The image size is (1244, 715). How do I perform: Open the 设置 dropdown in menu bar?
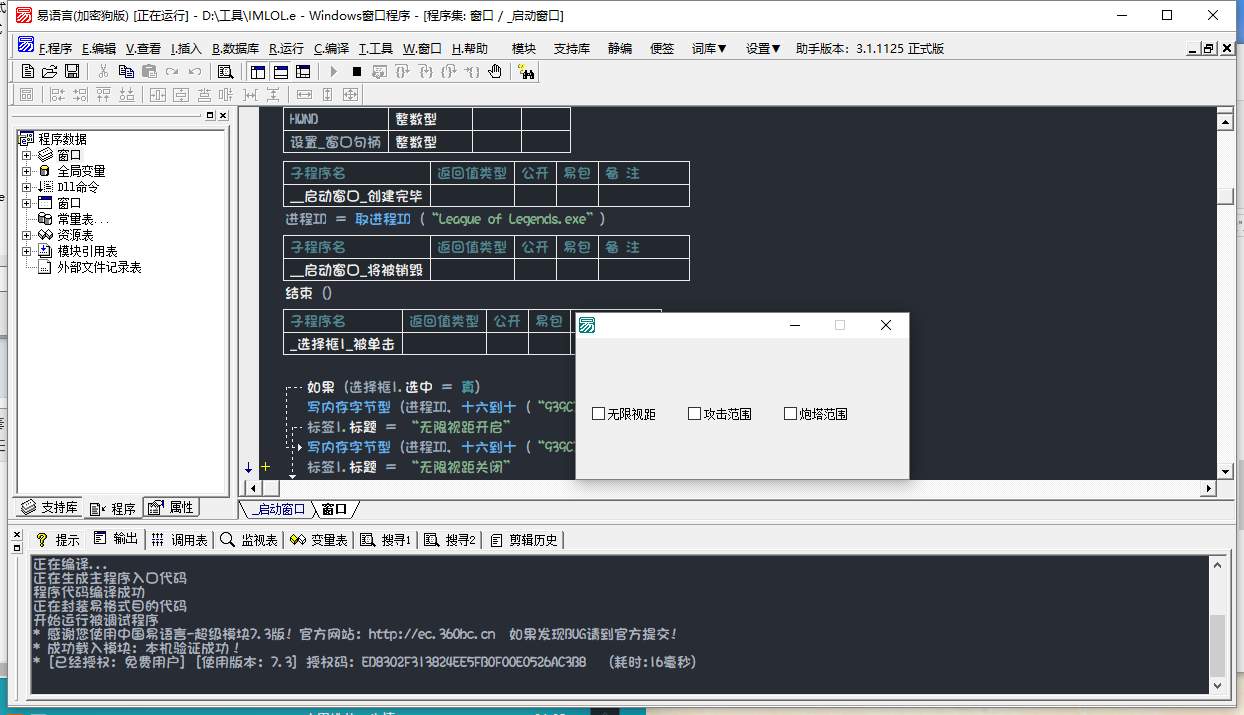pyautogui.click(x=762, y=48)
